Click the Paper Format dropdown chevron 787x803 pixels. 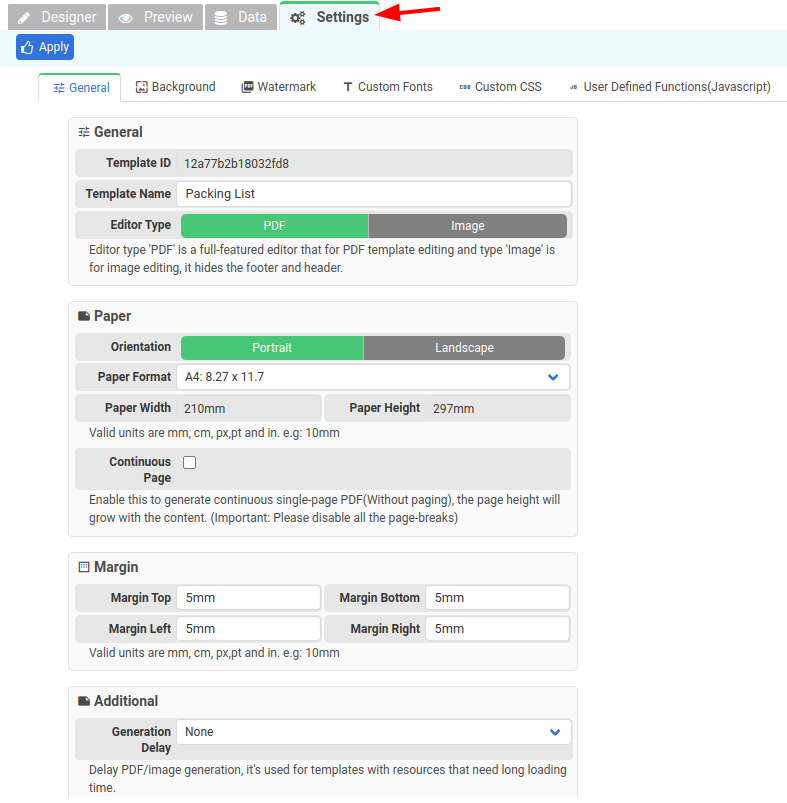[x=553, y=377]
